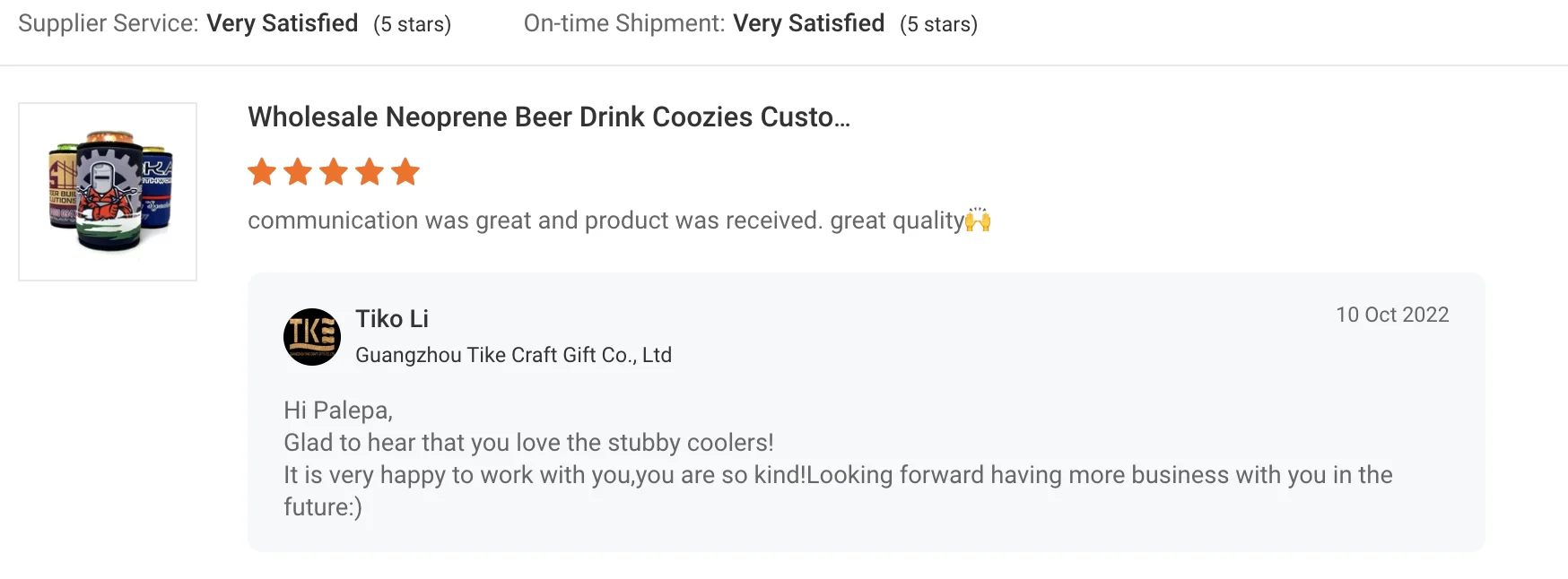Click the raised hands emoji in review
This screenshot has width=1568, height=579.
(x=978, y=220)
